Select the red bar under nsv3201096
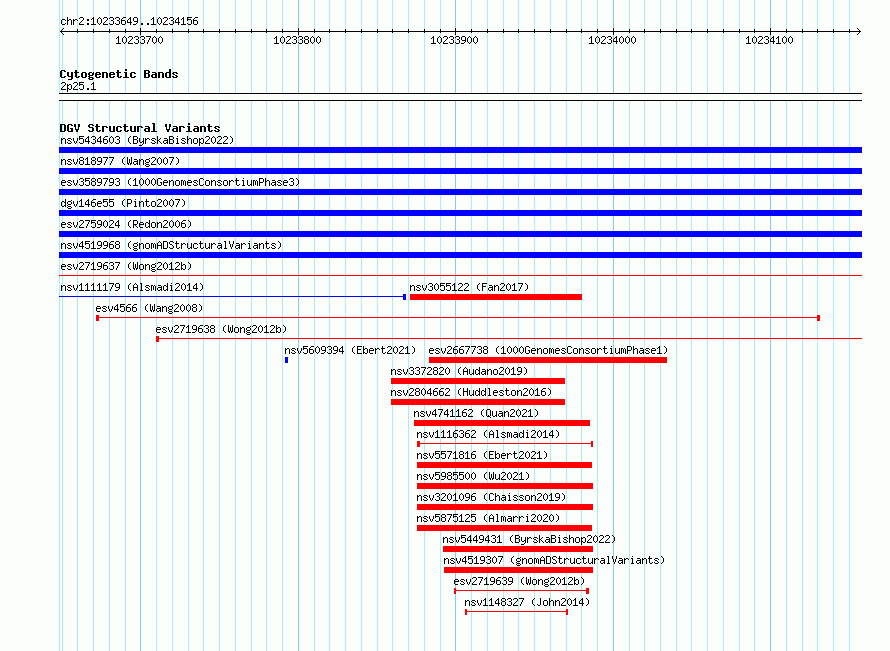This screenshot has height=651, width=890. (x=505, y=507)
